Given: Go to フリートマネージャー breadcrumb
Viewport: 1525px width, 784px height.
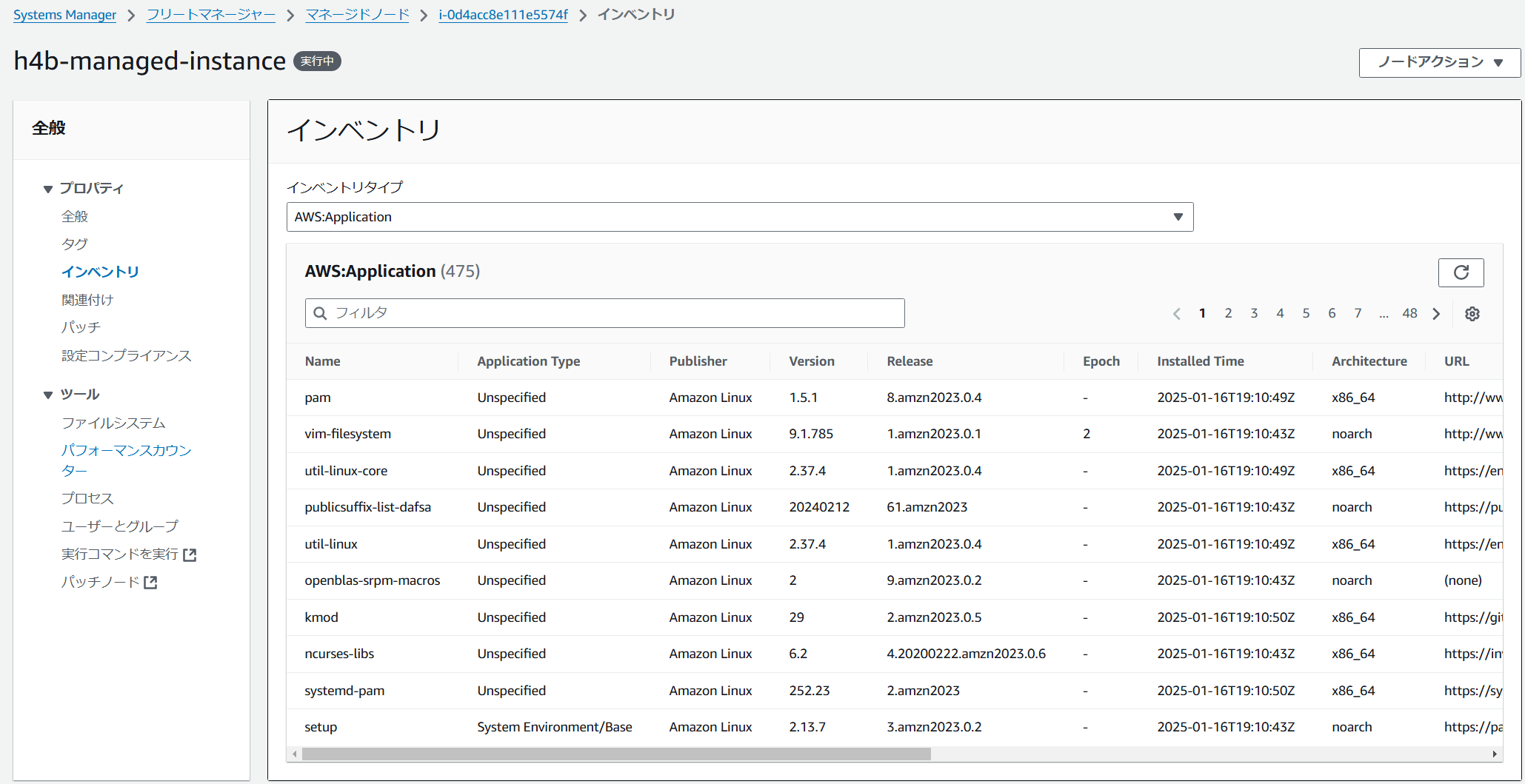Looking at the screenshot, I should [x=211, y=15].
